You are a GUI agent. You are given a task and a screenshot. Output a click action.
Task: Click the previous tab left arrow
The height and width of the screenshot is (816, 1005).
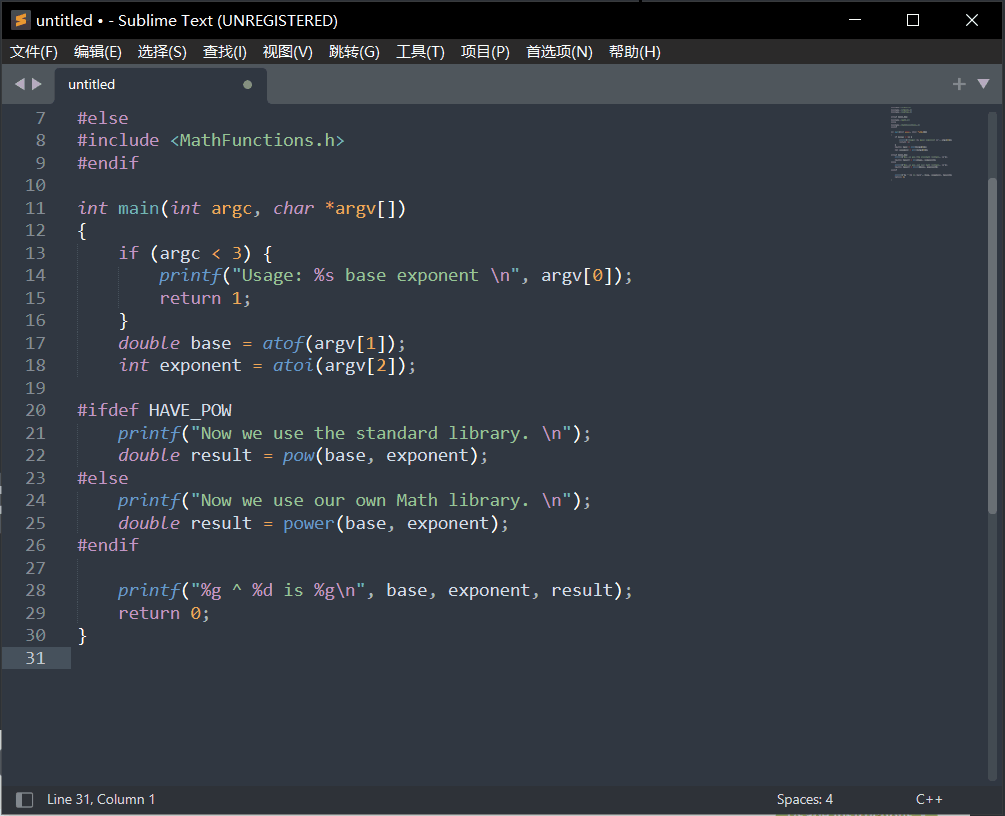(x=19, y=84)
